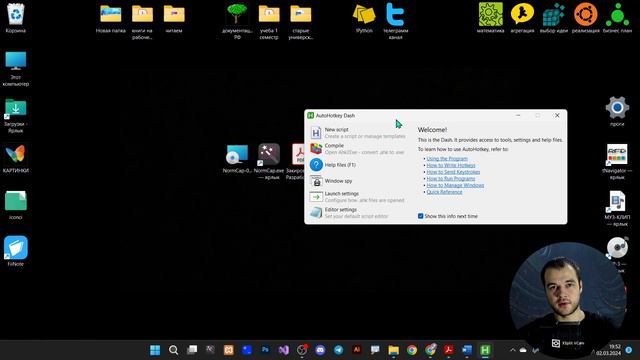The height and width of the screenshot is (360, 640).
Task: Select the NormCap-0 installer icon
Action: (x=237, y=158)
